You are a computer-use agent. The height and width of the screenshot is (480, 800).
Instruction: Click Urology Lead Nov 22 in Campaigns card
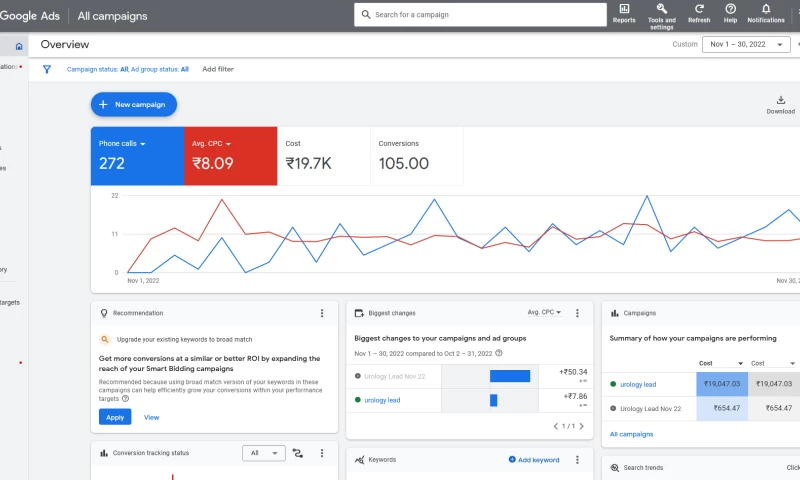pyautogui.click(x=651, y=409)
